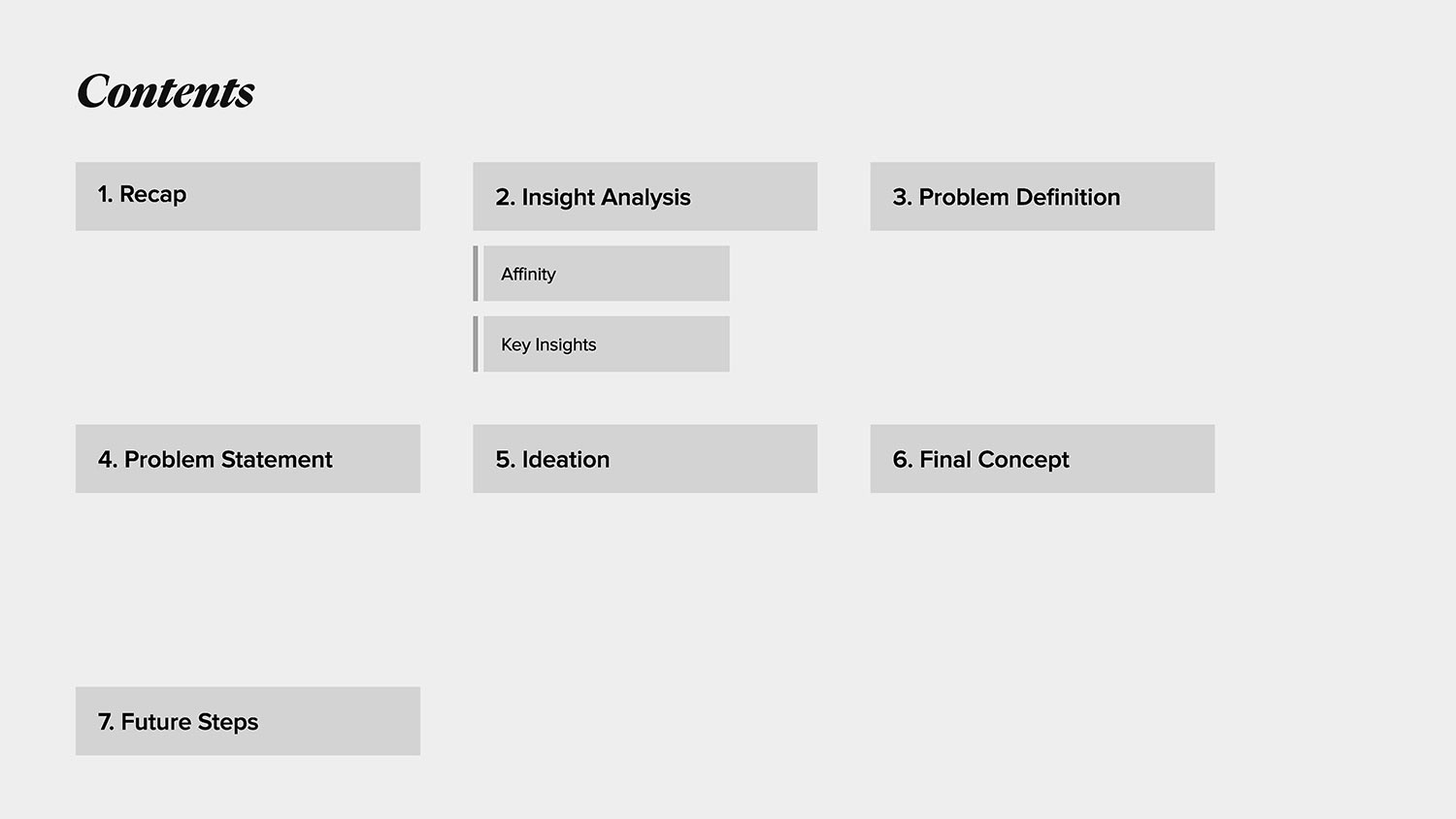Open the 1. Recap section
The width and height of the screenshot is (1456, 819).
click(x=248, y=196)
